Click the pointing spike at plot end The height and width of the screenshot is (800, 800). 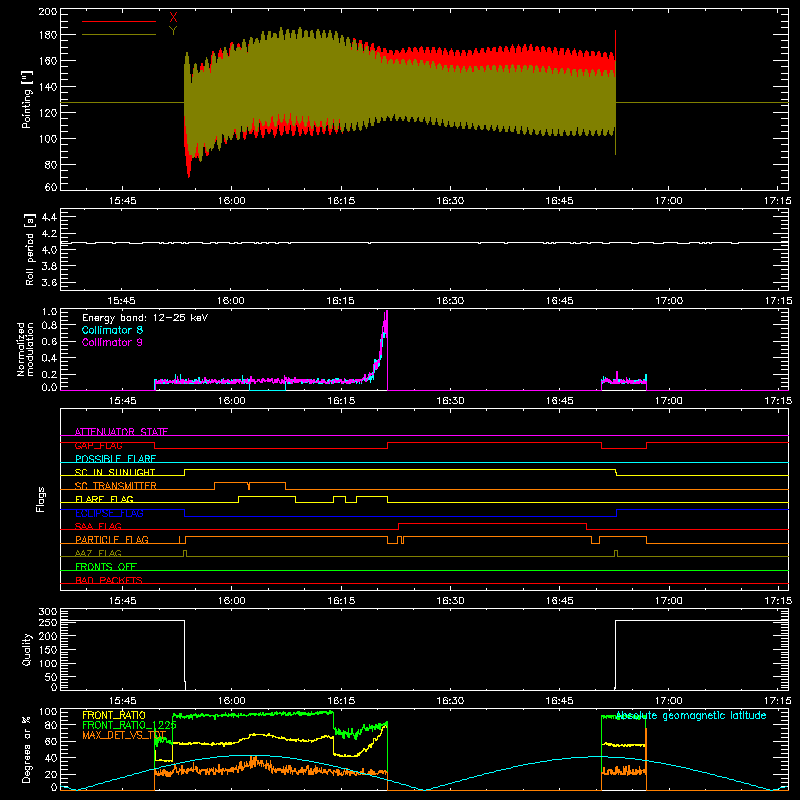coord(615,92)
